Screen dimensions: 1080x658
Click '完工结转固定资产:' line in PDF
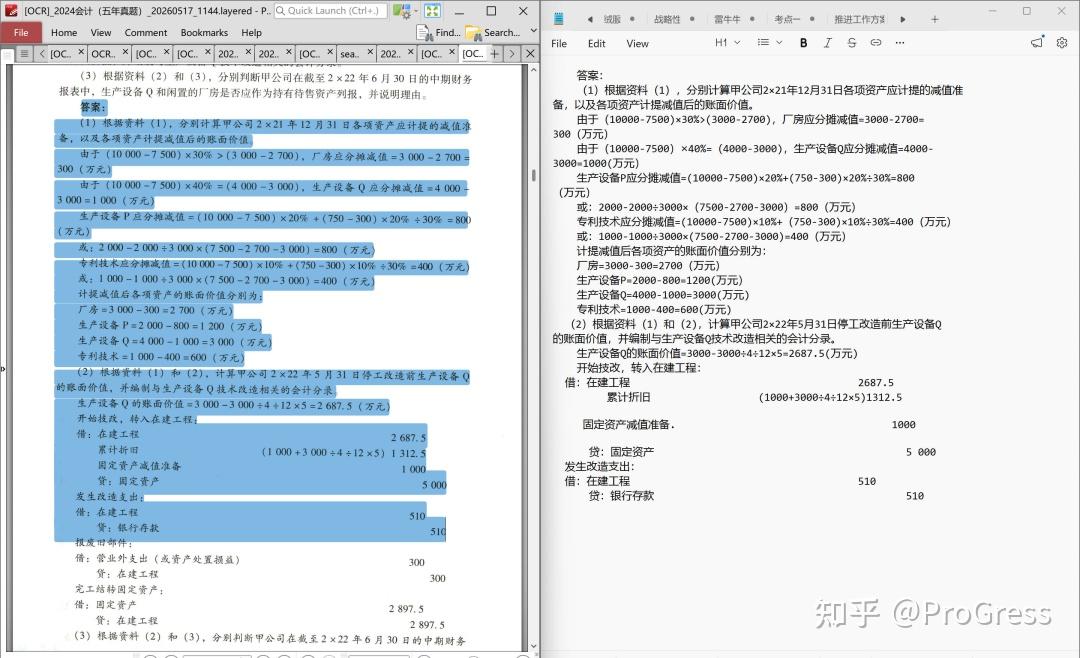[119, 590]
